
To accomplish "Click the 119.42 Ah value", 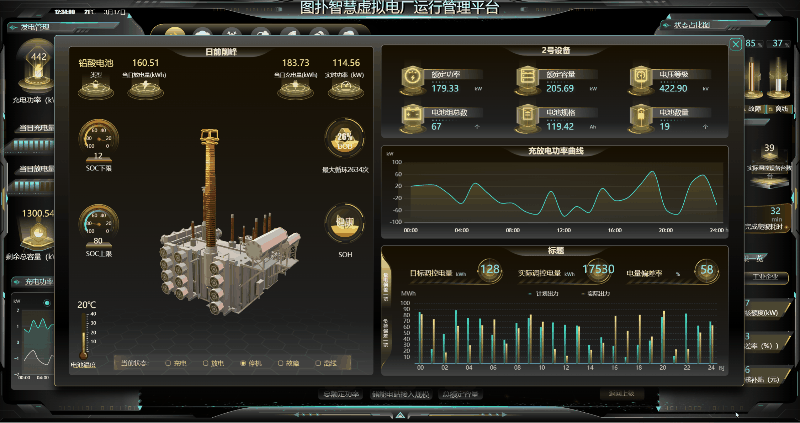I will [x=560, y=127].
